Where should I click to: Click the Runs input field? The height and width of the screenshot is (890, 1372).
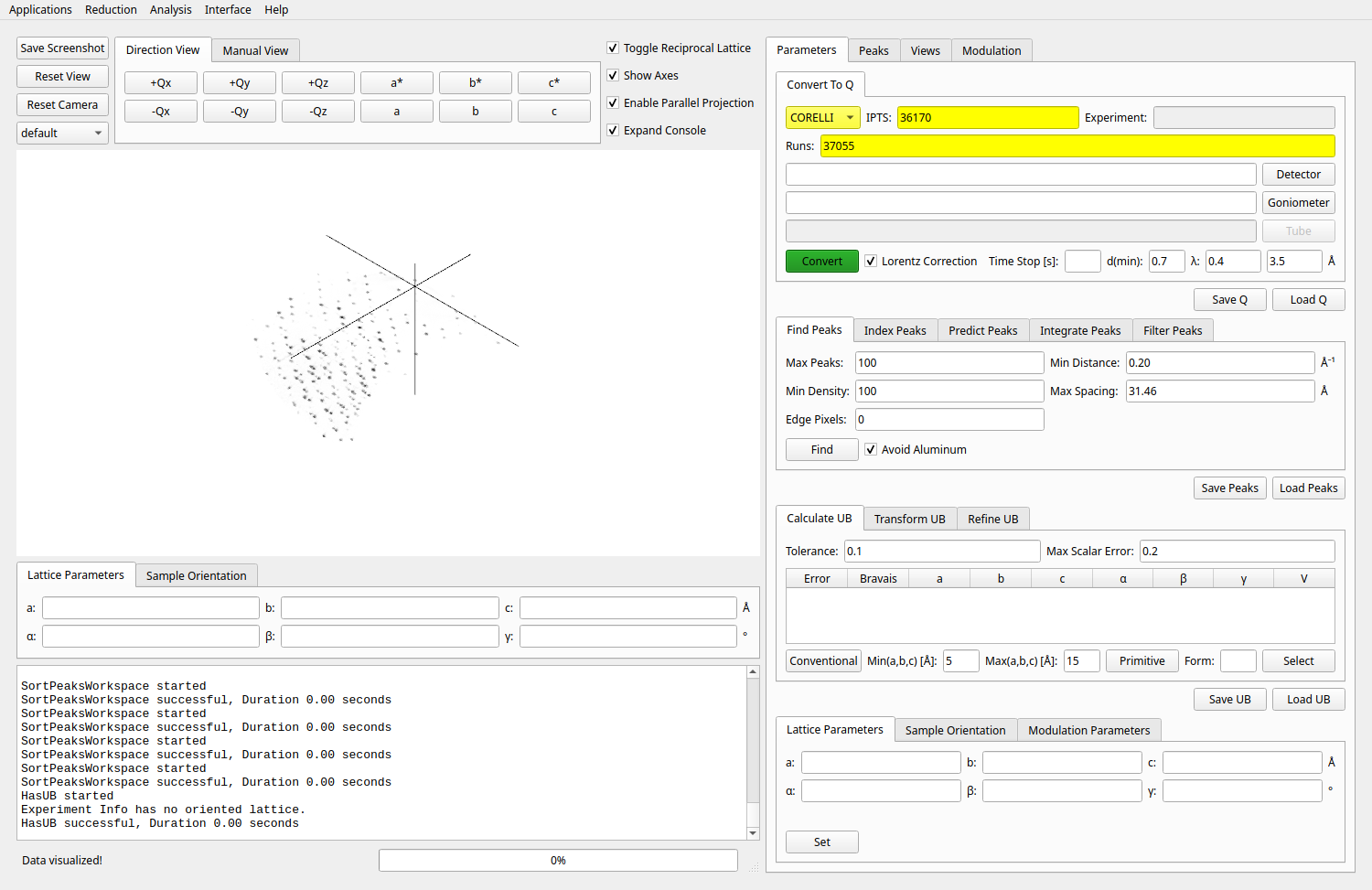(1077, 145)
